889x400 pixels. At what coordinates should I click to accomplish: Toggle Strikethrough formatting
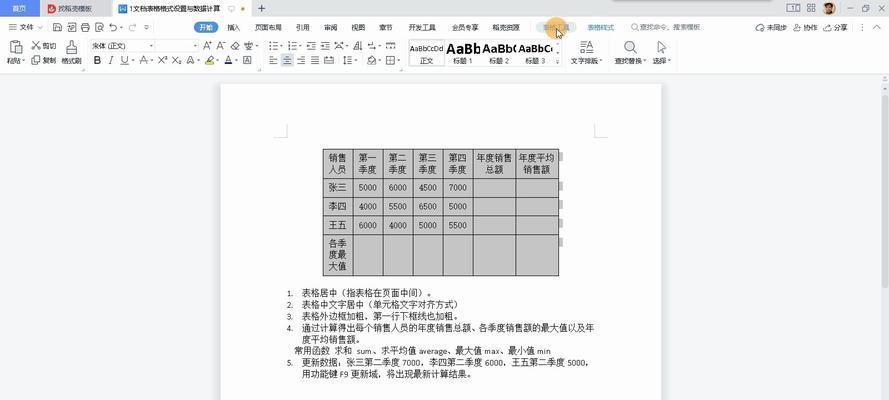(x=143, y=61)
